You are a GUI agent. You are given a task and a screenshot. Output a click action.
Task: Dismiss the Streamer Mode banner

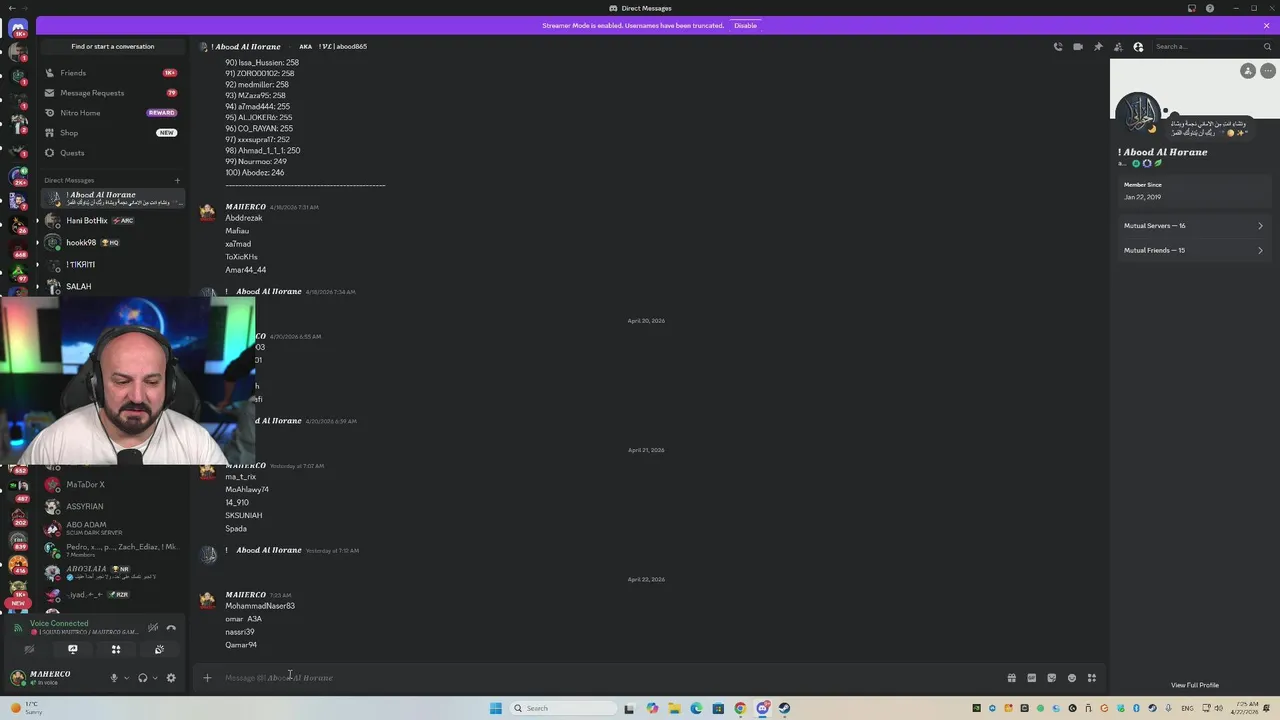click(x=1267, y=25)
